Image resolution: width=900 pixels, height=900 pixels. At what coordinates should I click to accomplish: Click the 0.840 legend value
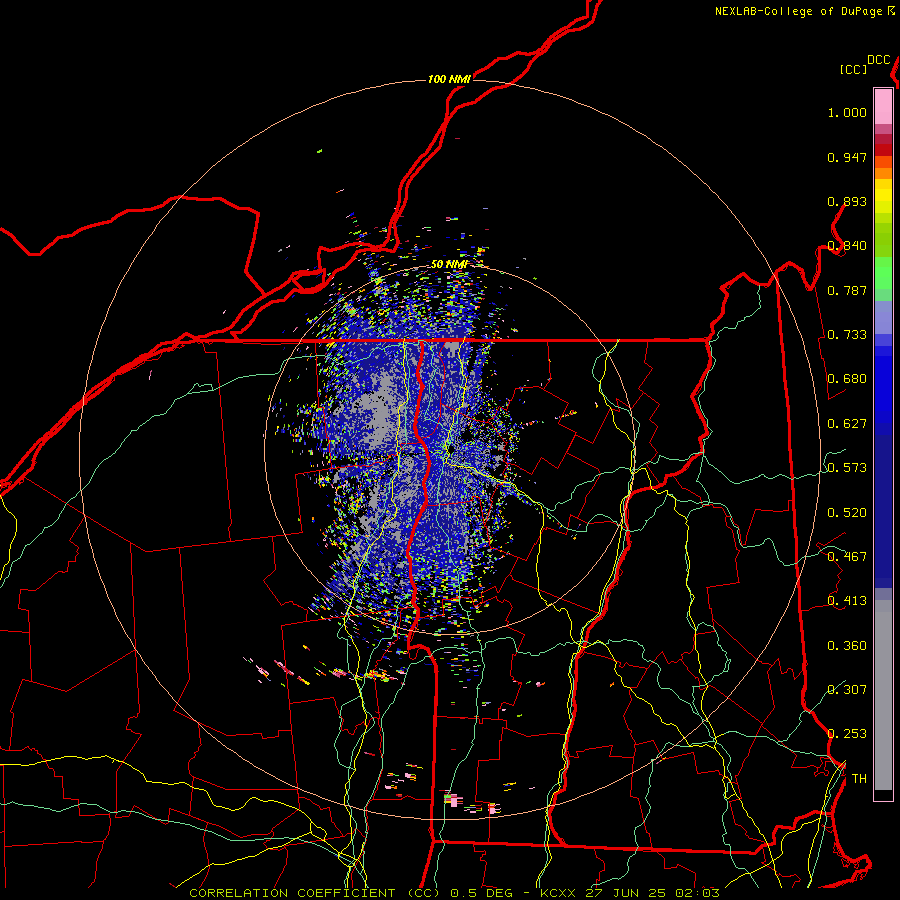pos(847,246)
